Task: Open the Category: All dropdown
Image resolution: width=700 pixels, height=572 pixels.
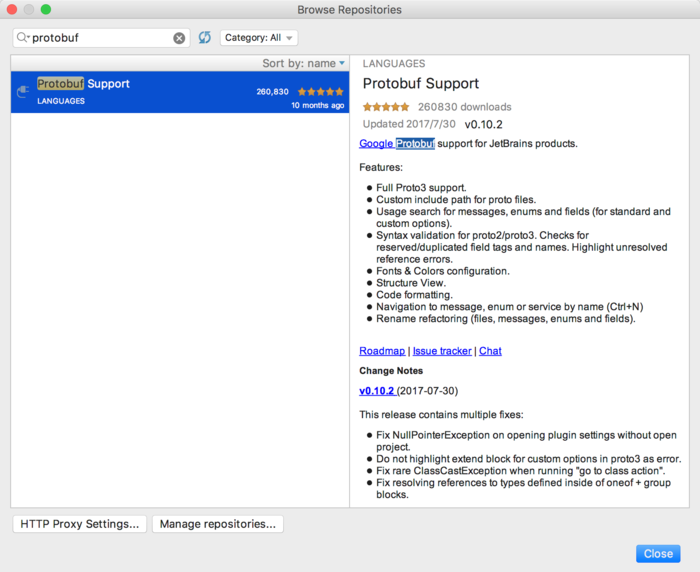Action: [x=259, y=38]
